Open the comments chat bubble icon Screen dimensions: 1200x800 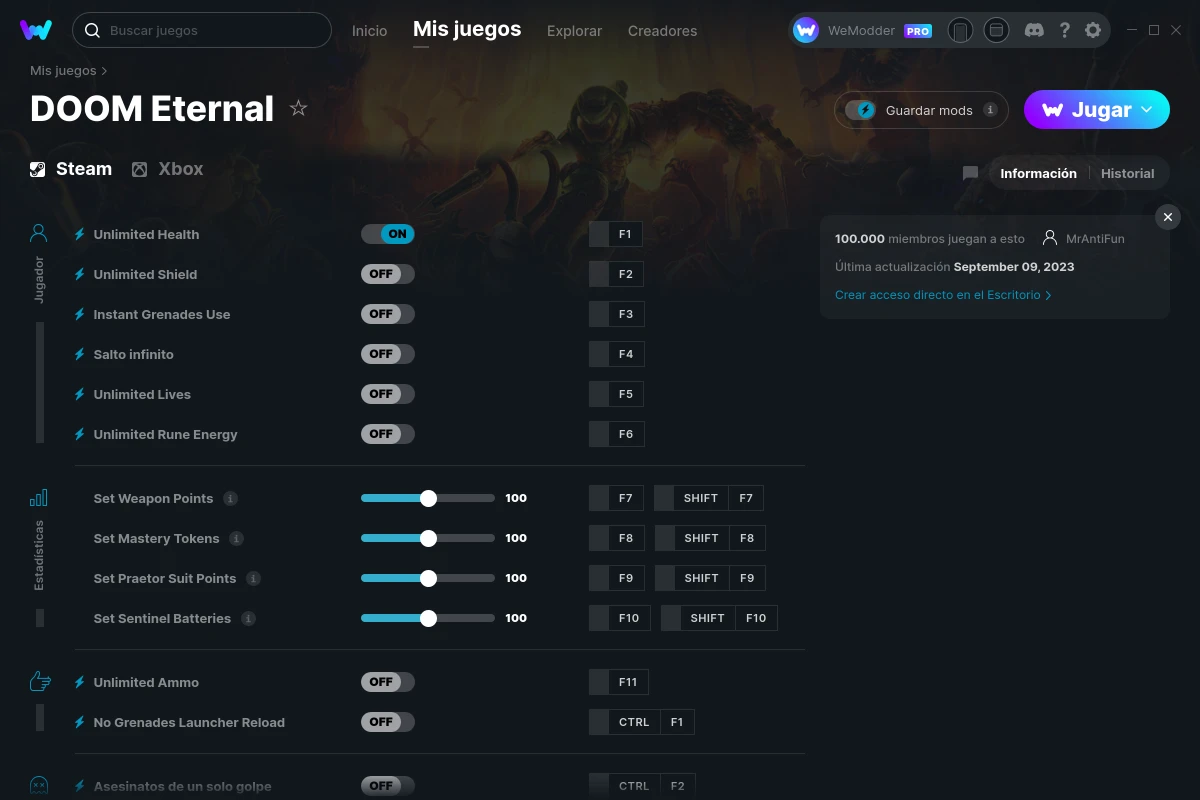click(x=970, y=173)
